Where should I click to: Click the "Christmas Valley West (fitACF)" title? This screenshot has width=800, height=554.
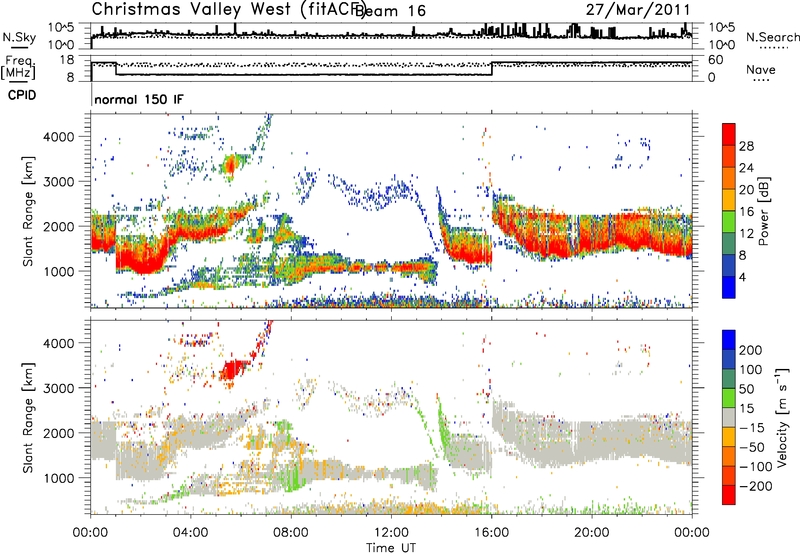pyautogui.click(x=227, y=10)
